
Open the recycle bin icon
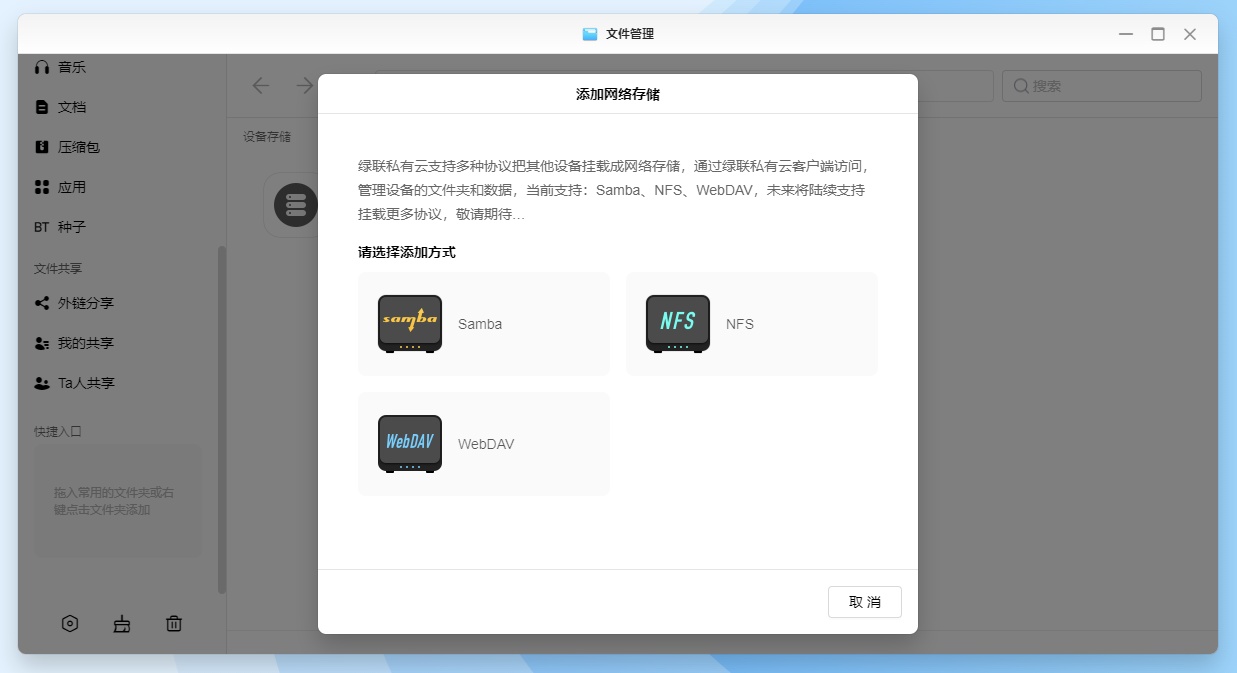click(x=174, y=624)
